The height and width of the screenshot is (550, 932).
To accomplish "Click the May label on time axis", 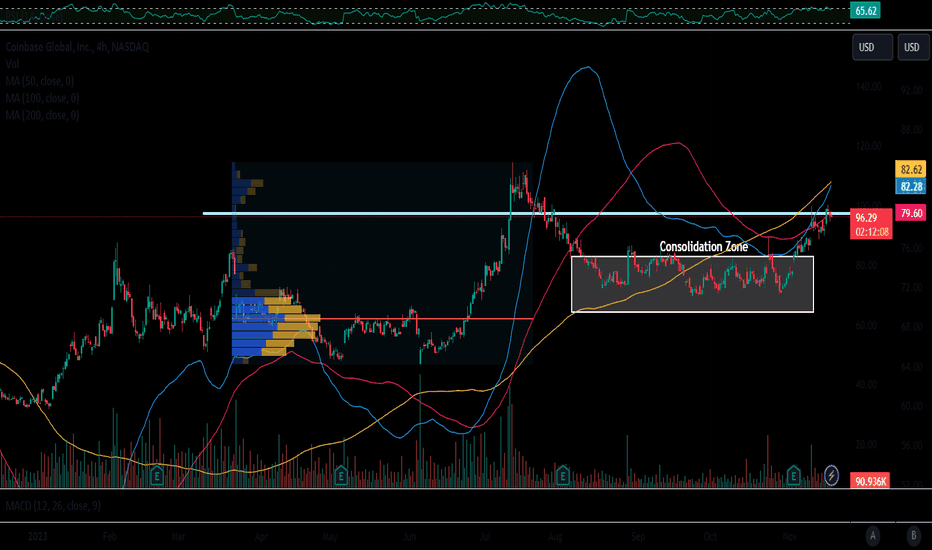I will tap(330, 536).
